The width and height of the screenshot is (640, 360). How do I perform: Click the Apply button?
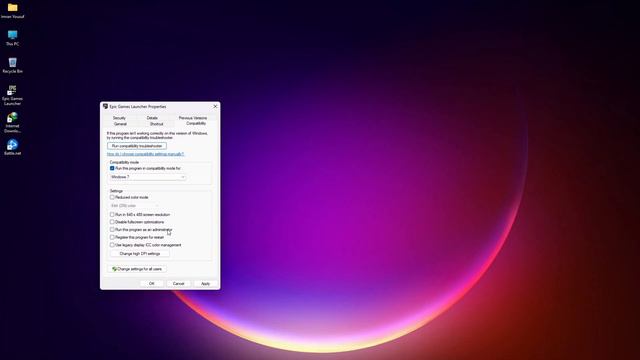pos(205,283)
